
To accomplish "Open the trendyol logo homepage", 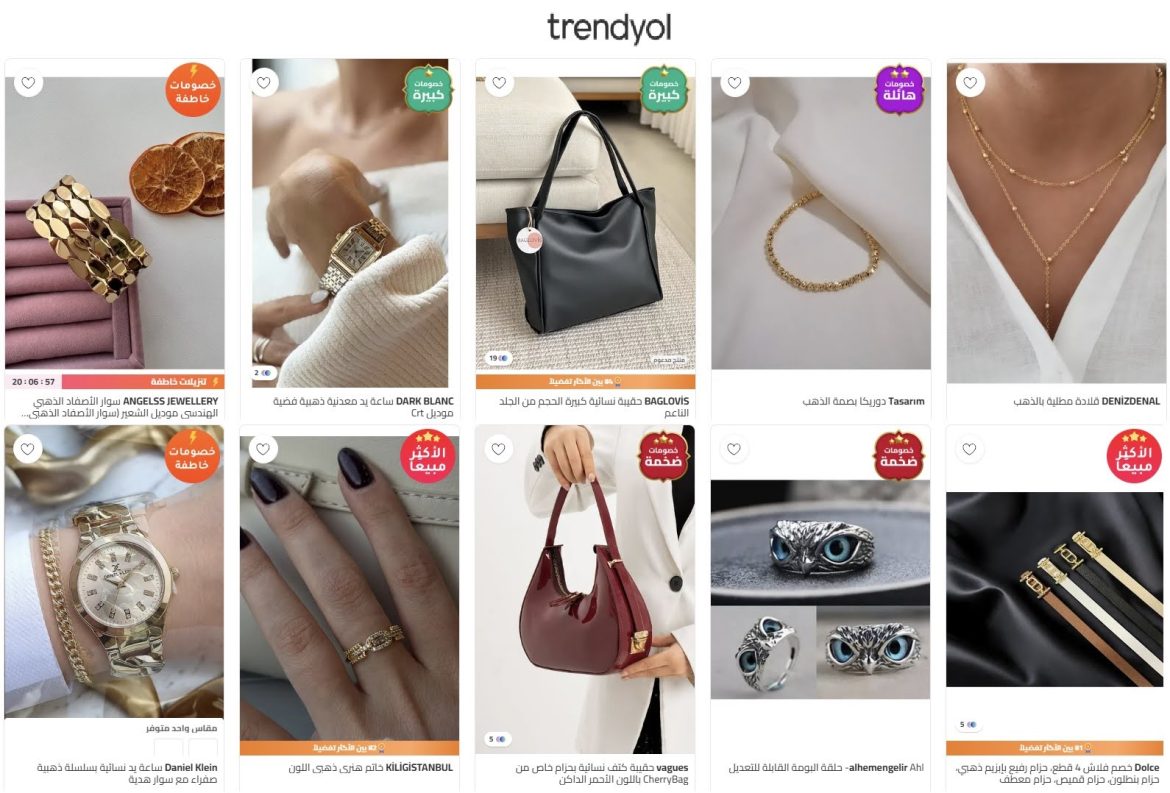I will coord(609,28).
